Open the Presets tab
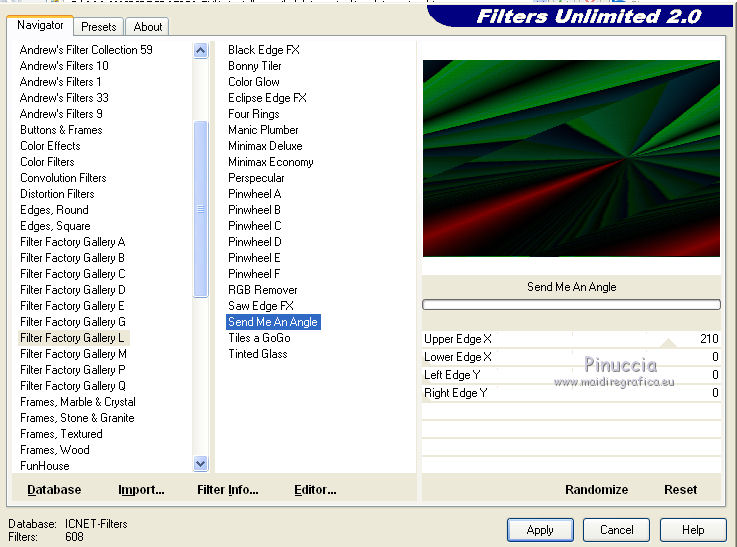737x547 pixels. click(99, 27)
